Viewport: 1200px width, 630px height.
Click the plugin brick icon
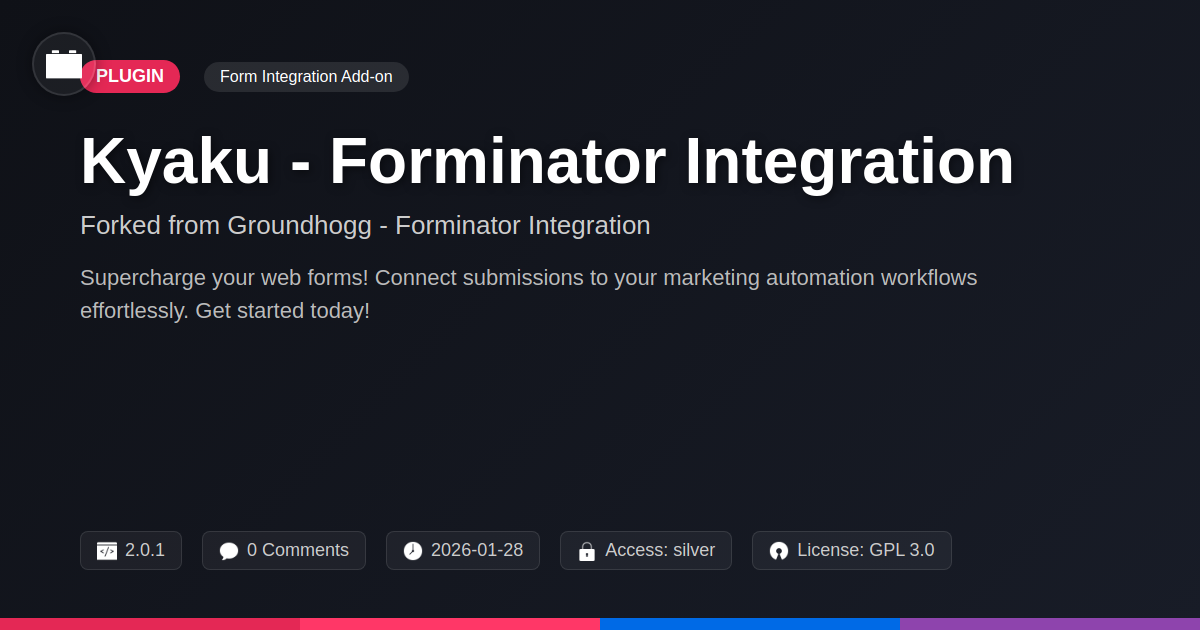pos(64,64)
